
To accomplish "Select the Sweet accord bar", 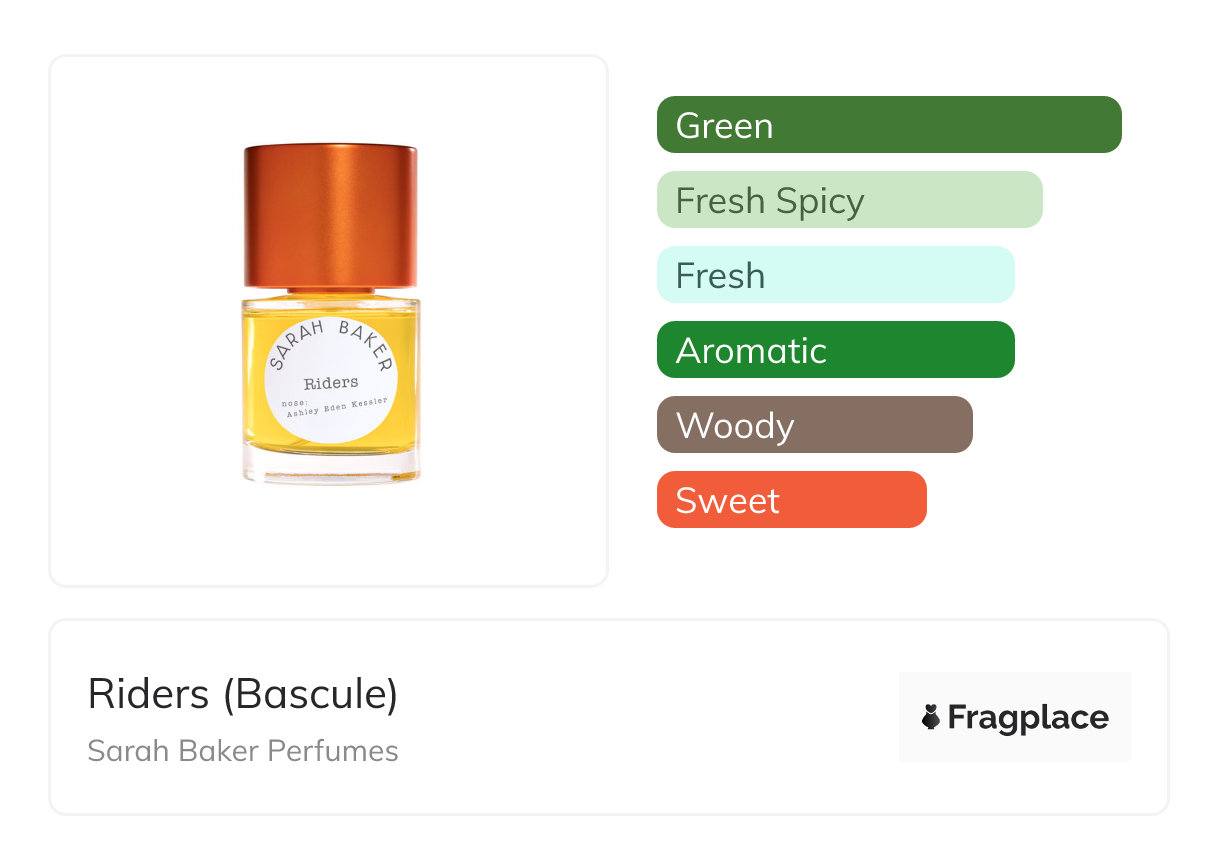I will (792, 500).
